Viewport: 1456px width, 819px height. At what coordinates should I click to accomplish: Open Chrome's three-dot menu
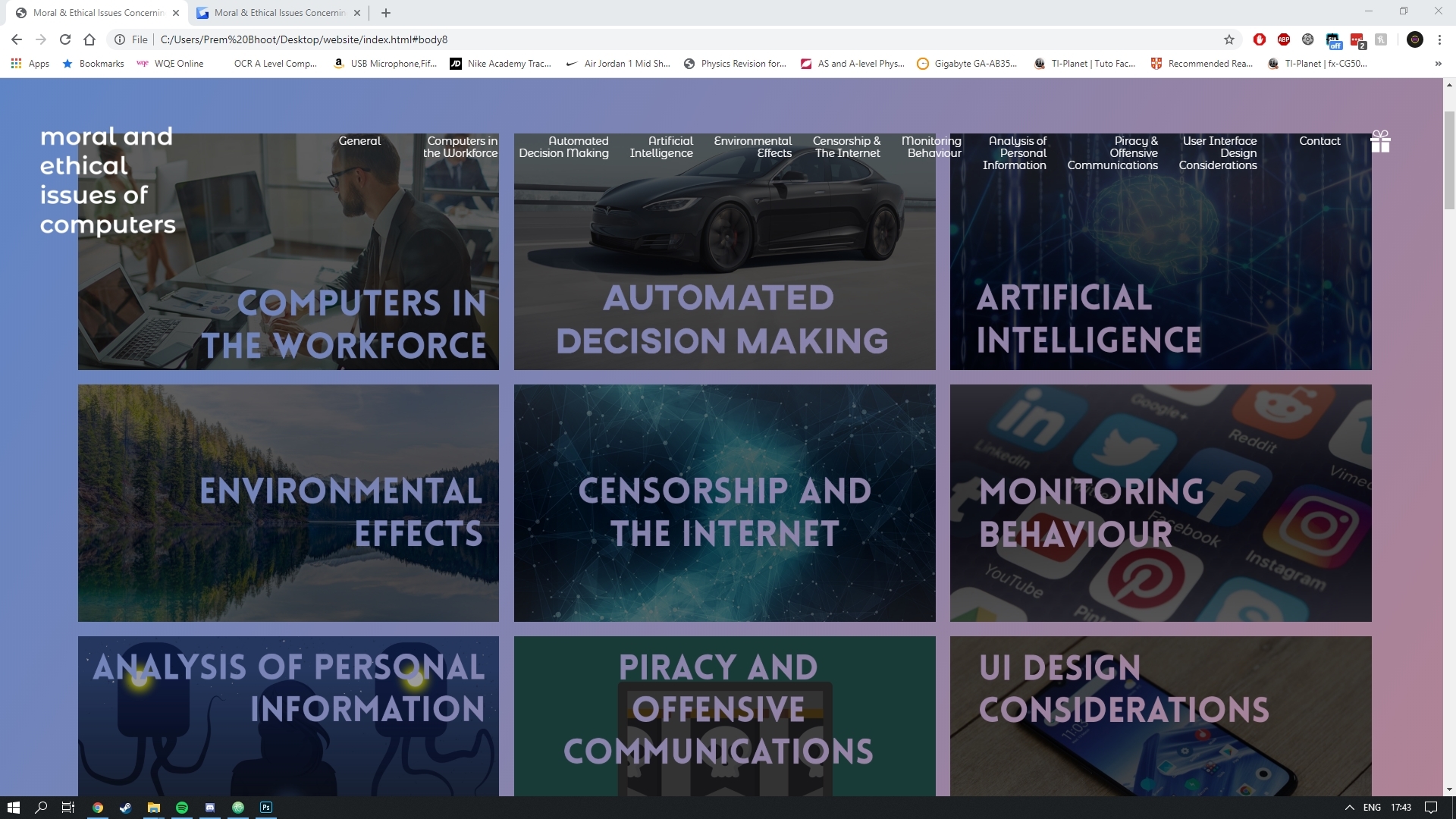pos(1439,39)
